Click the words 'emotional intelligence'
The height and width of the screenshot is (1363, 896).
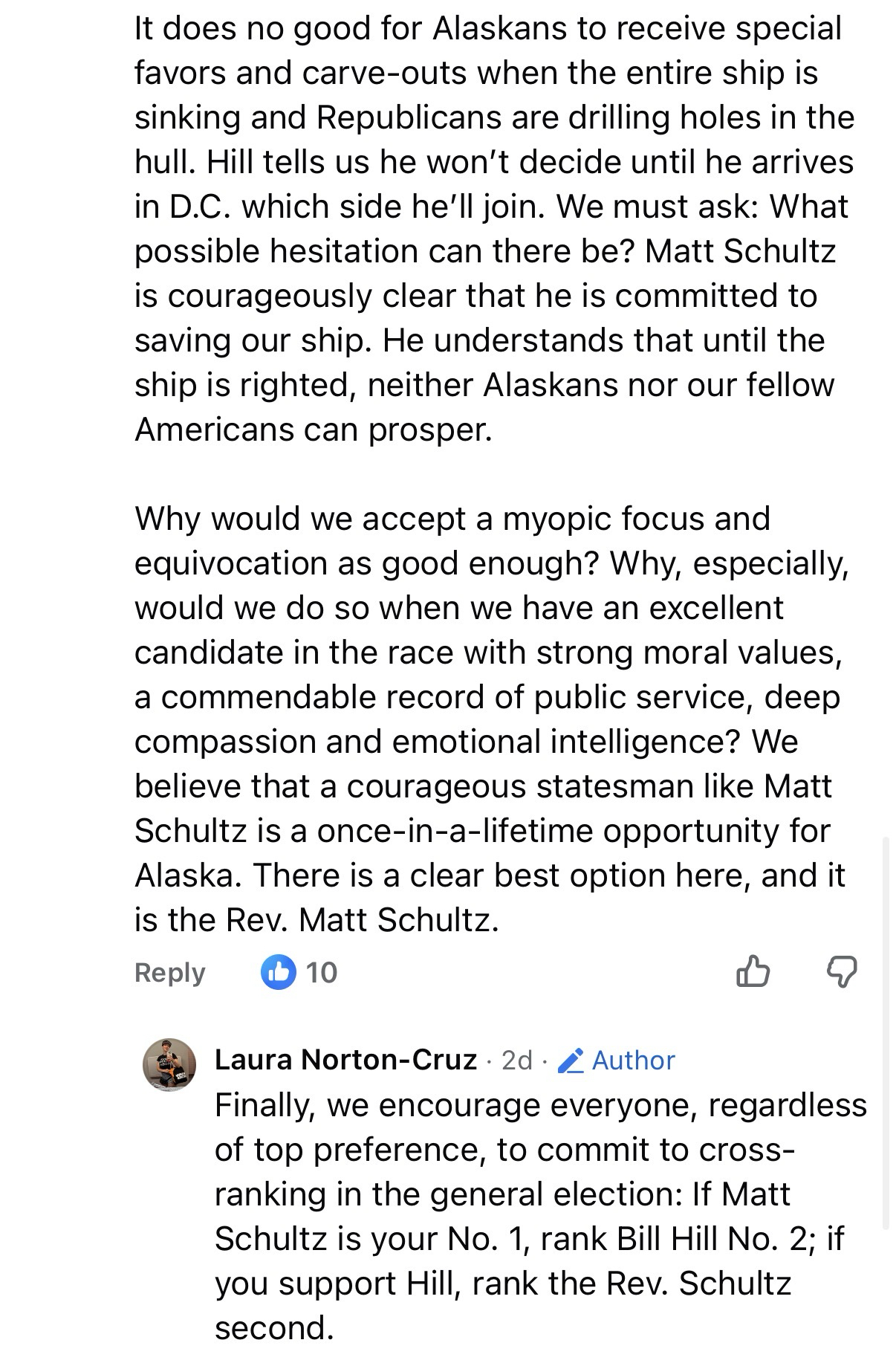(564, 742)
